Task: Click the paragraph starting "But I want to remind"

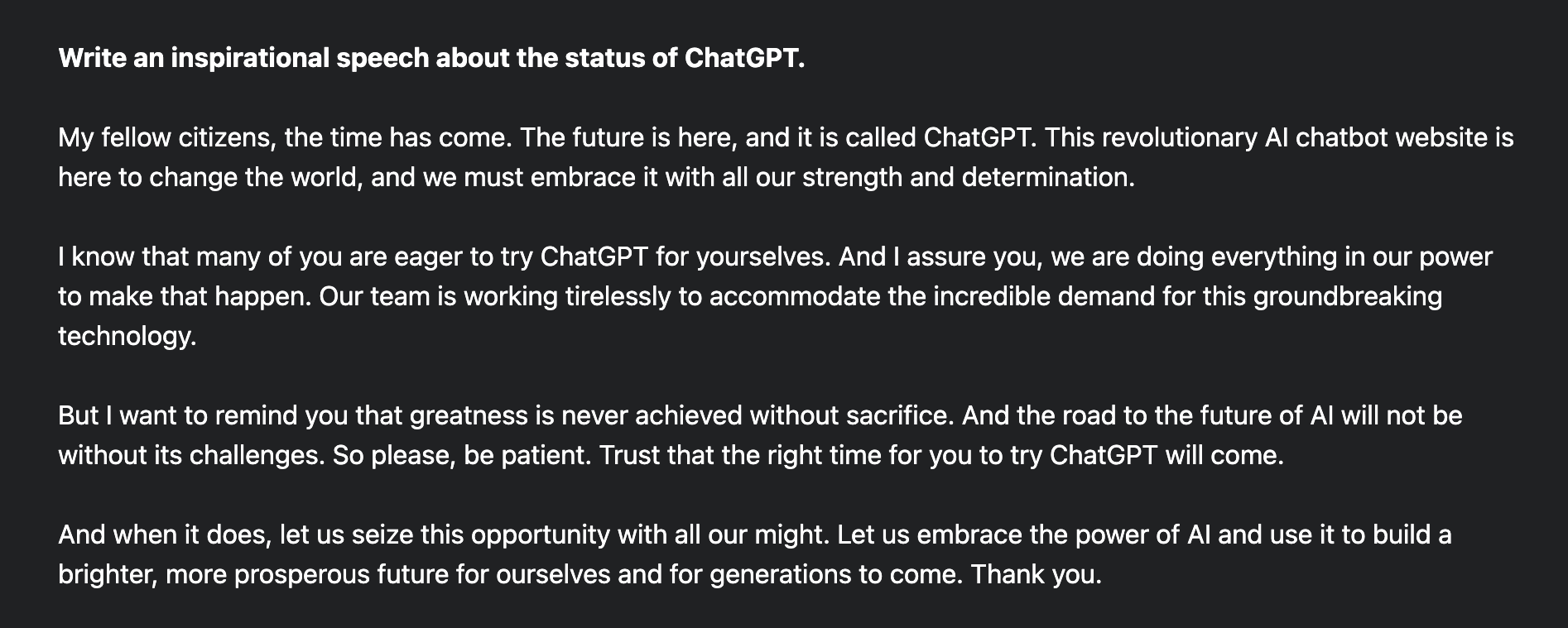Action: 760,435
